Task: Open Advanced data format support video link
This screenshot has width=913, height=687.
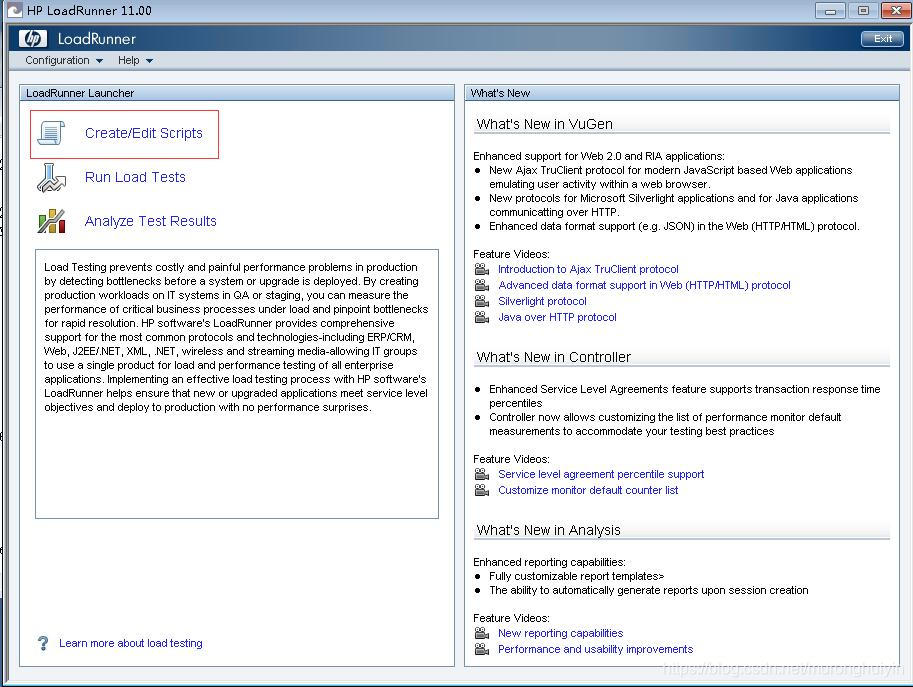Action: pos(644,285)
